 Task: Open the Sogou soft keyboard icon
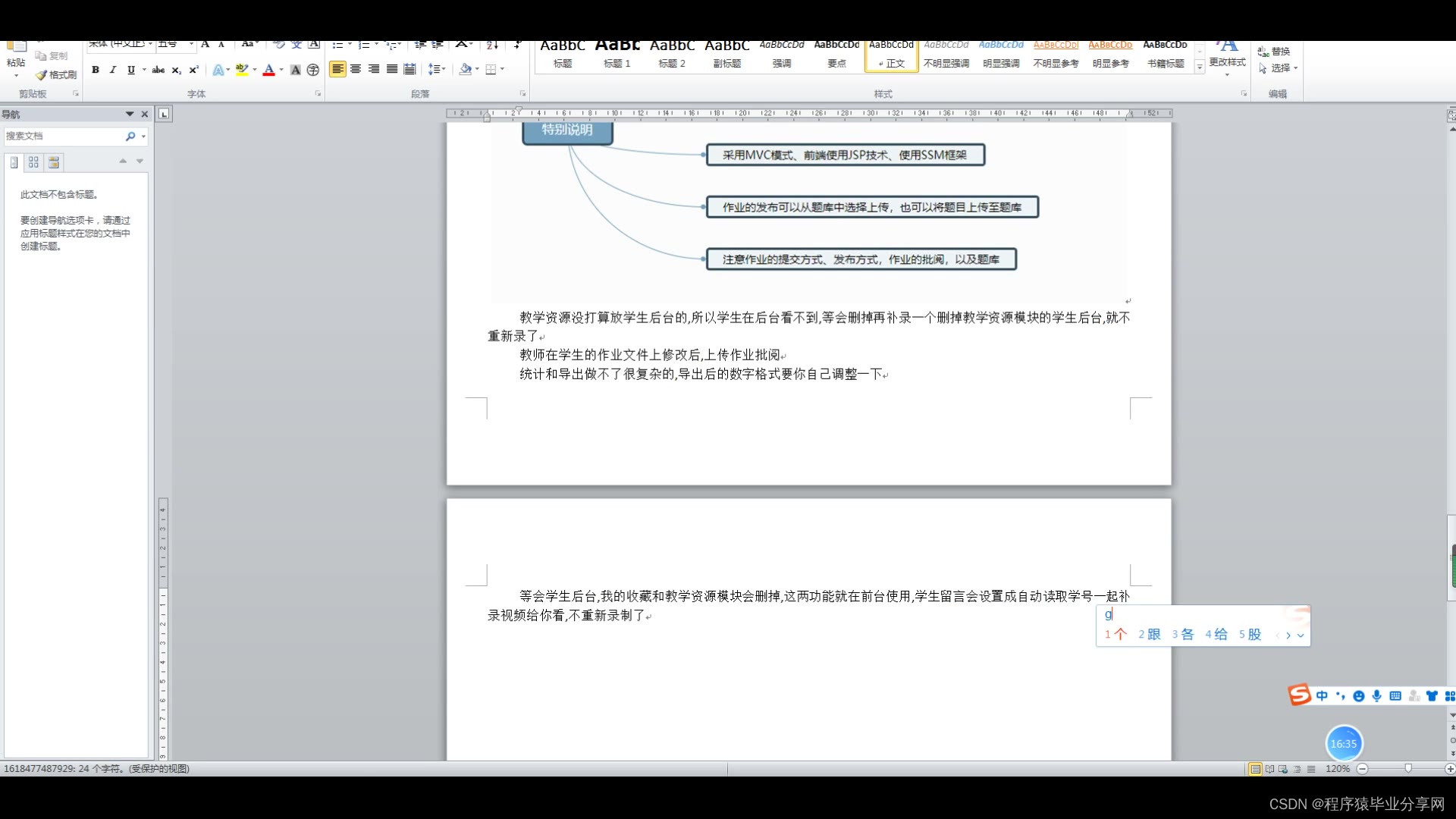[x=1395, y=695]
